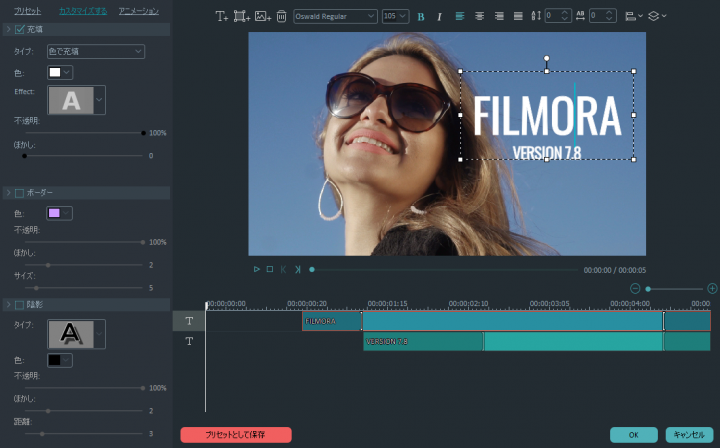Switch to the プリセット tab
Image resolution: width=720 pixels, height=448 pixels.
(28, 10)
